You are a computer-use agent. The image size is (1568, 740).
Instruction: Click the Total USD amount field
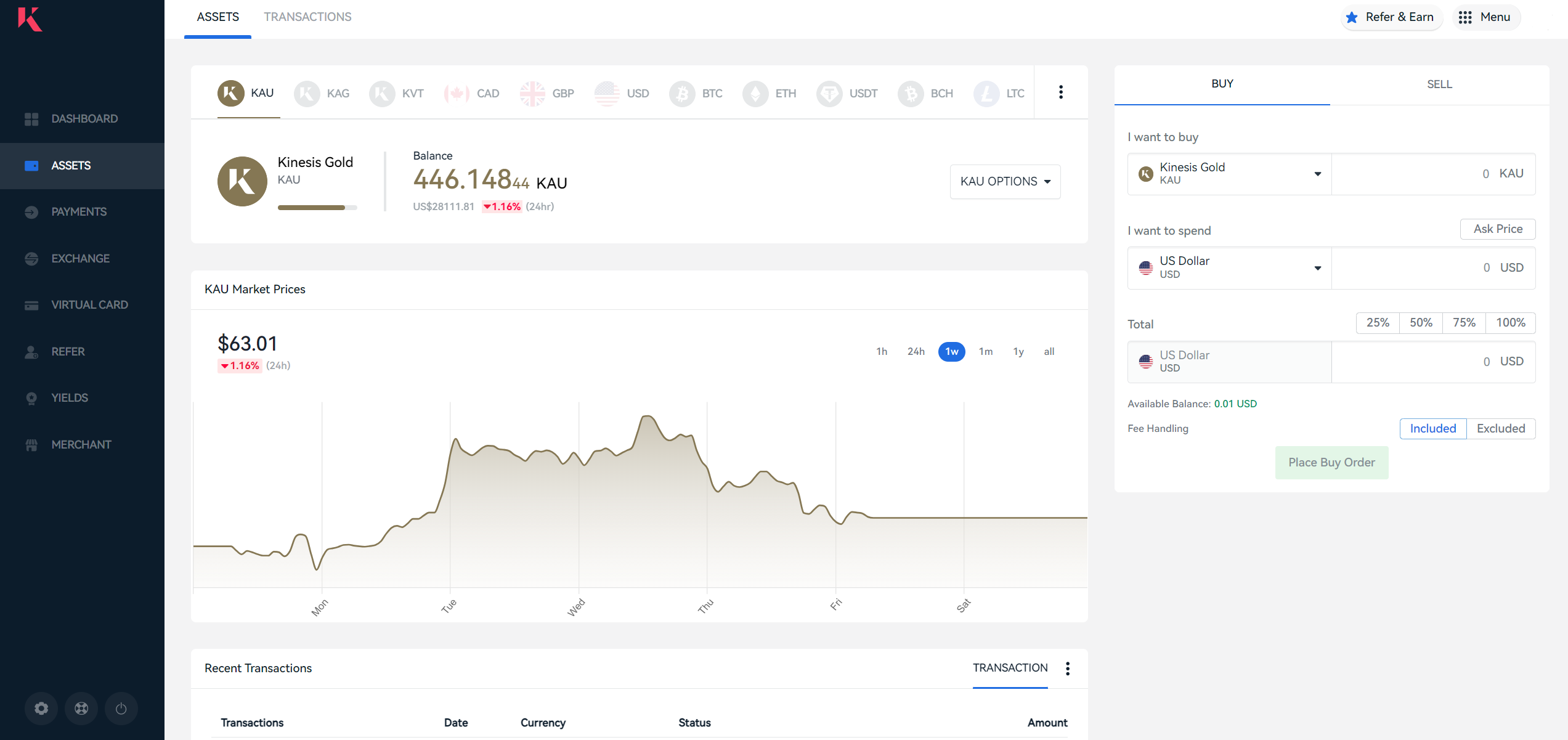(x=1433, y=362)
